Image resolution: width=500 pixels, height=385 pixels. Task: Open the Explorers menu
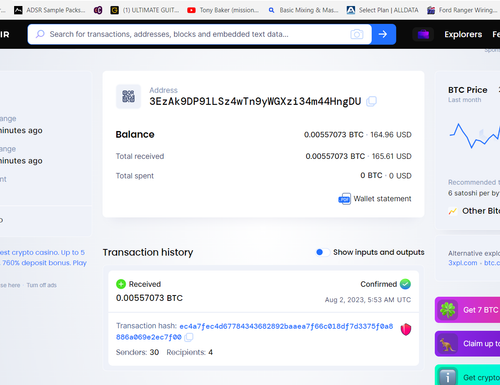(x=463, y=34)
